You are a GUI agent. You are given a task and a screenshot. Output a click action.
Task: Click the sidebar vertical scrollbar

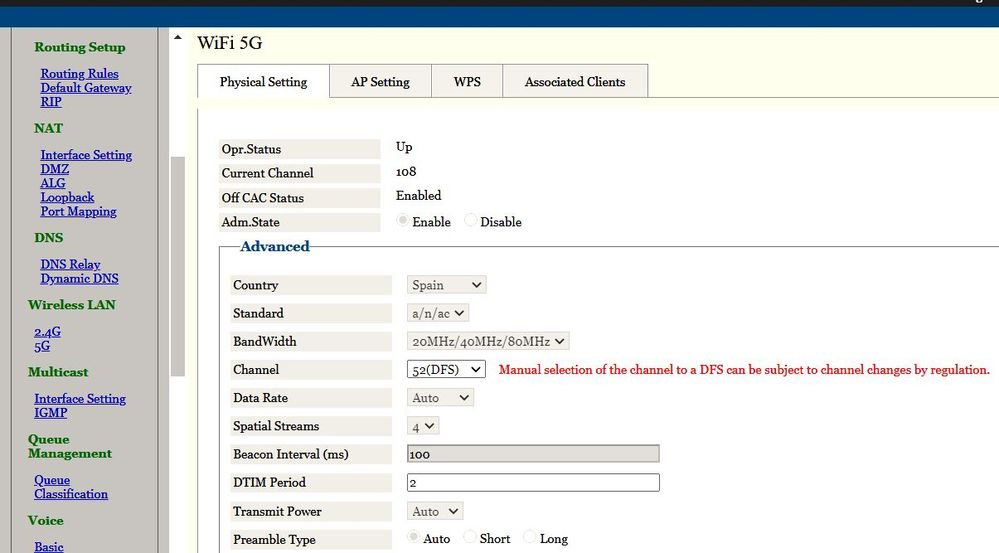(177, 265)
